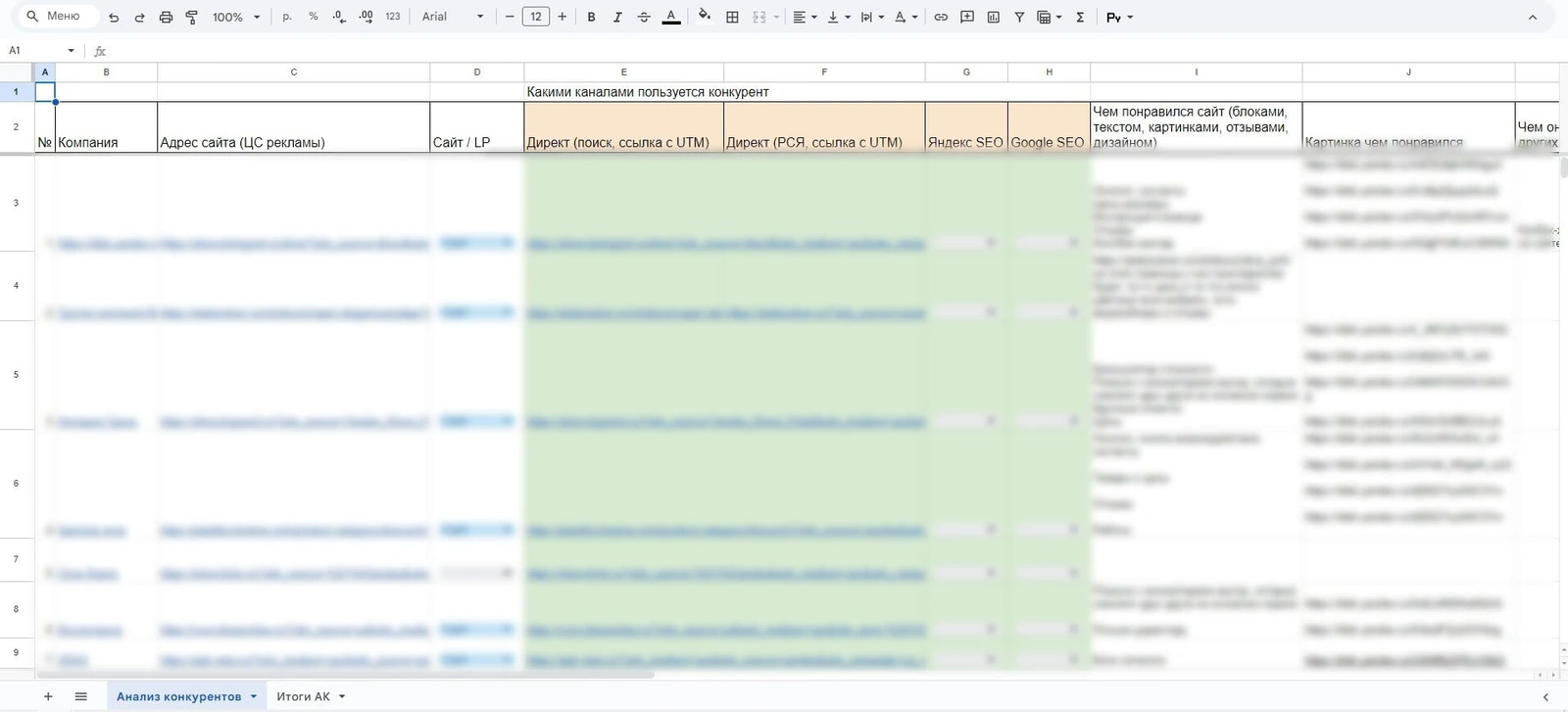Open more number formats with 123
The image size is (1568, 712).
pyautogui.click(x=393, y=17)
